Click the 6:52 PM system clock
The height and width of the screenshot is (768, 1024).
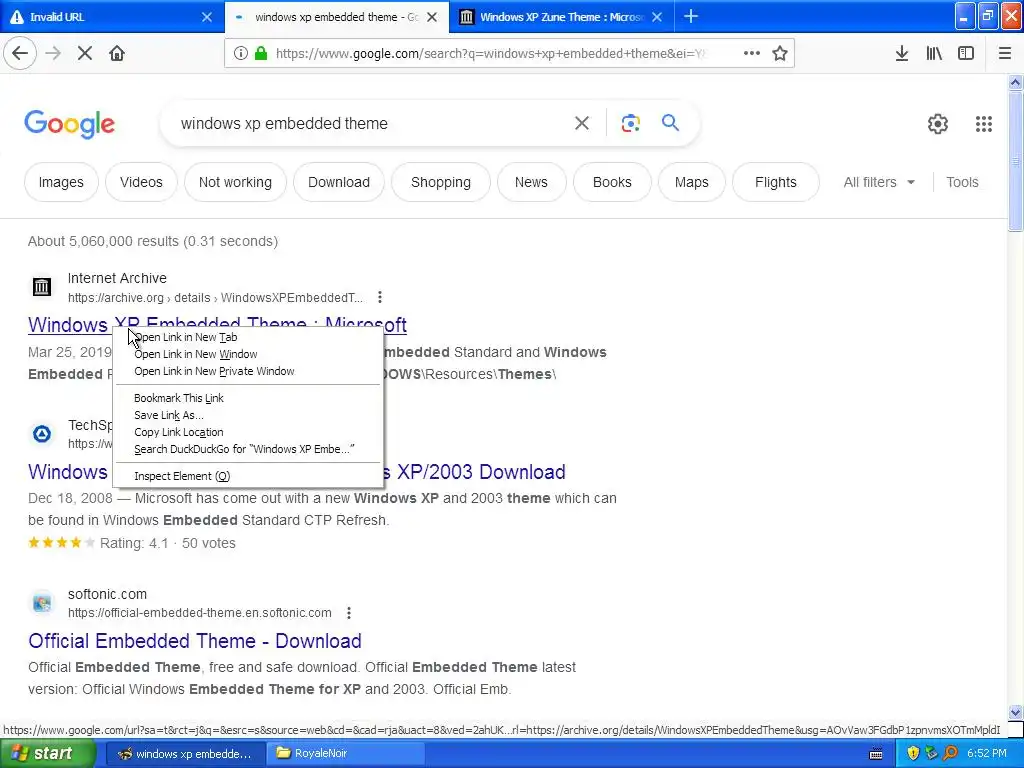click(987, 753)
